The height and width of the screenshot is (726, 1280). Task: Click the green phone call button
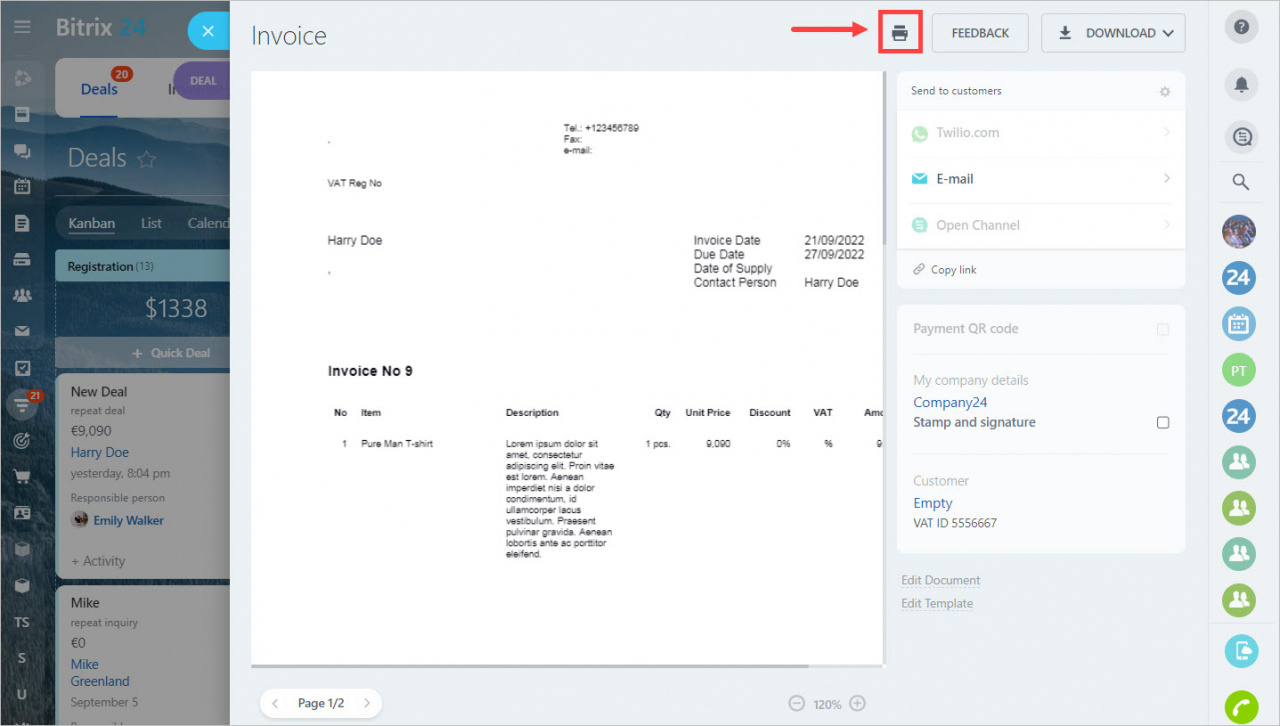point(1241,707)
